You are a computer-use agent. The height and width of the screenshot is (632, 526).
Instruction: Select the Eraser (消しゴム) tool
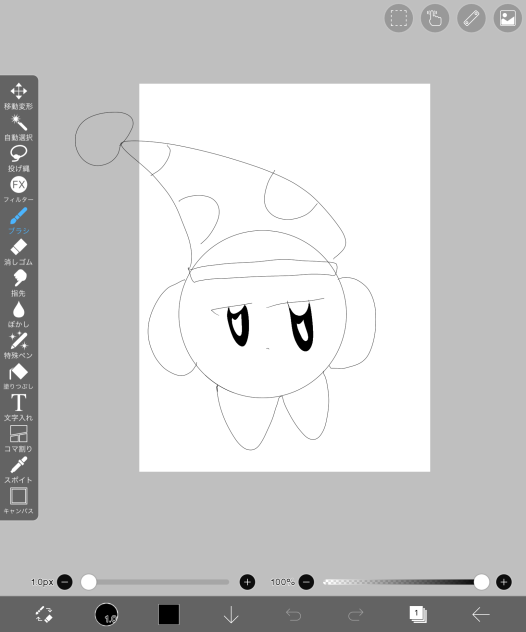(x=19, y=252)
